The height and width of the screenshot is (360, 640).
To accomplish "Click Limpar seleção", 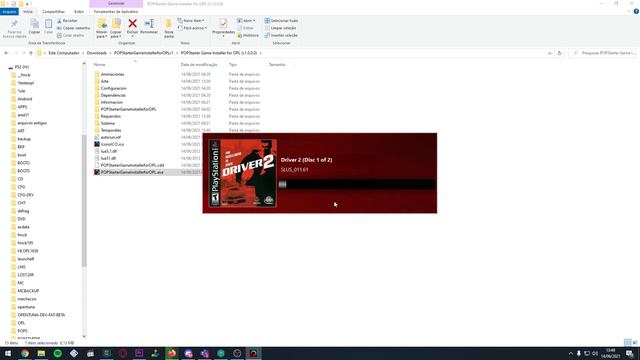I will click(x=281, y=28).
